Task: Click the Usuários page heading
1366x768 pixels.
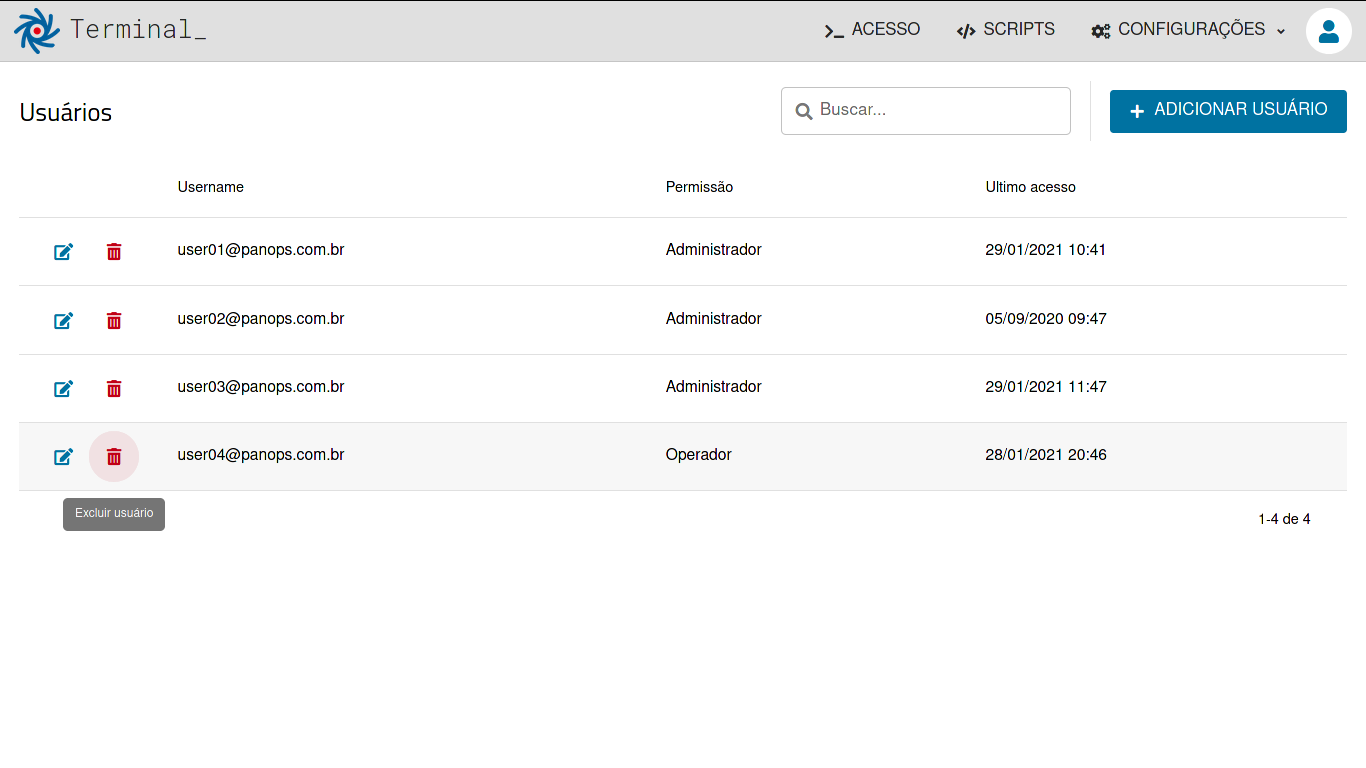Action: [66, 113]
